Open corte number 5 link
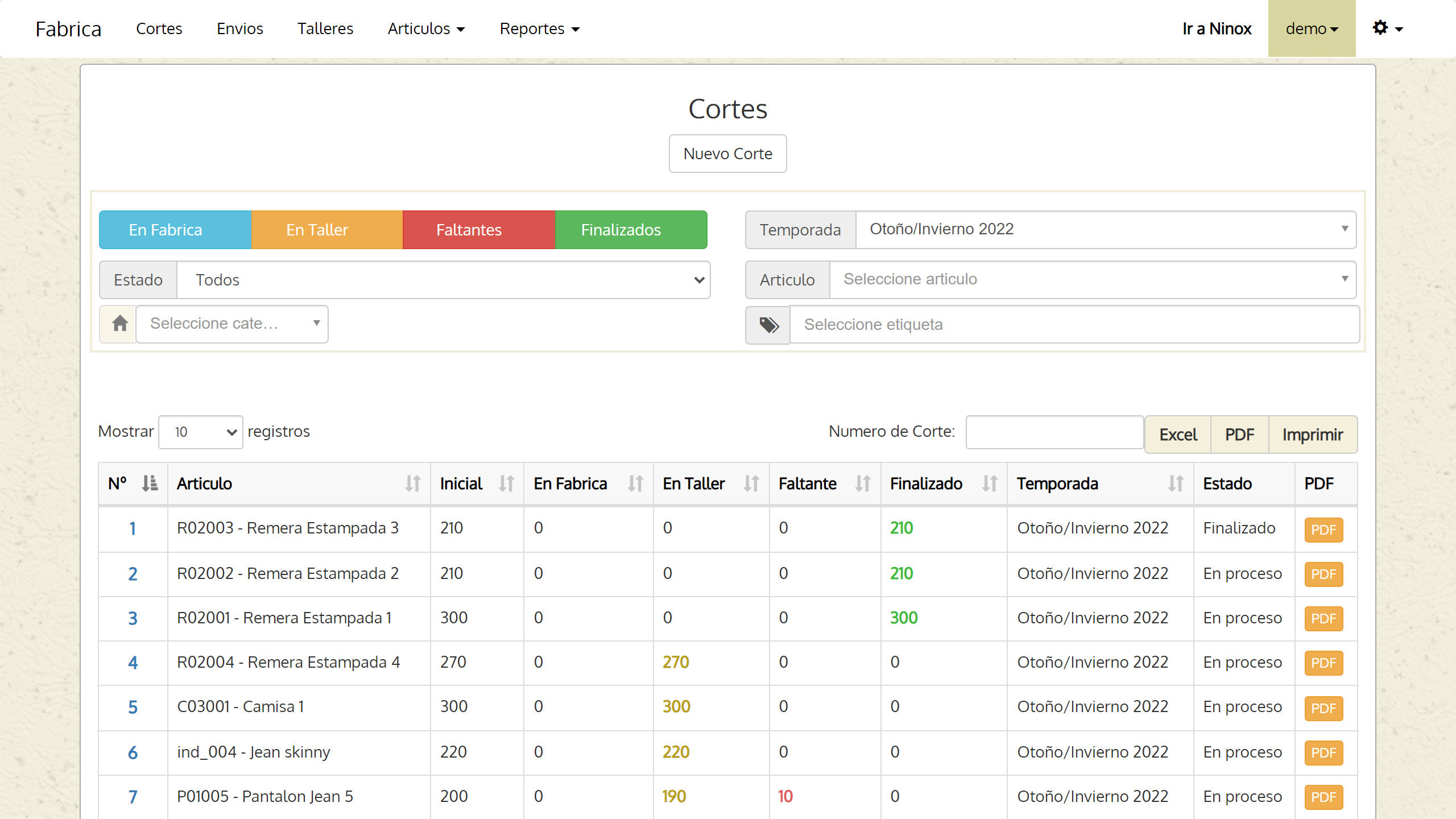This screenshot has width=1456, height=819. [133, 707]
